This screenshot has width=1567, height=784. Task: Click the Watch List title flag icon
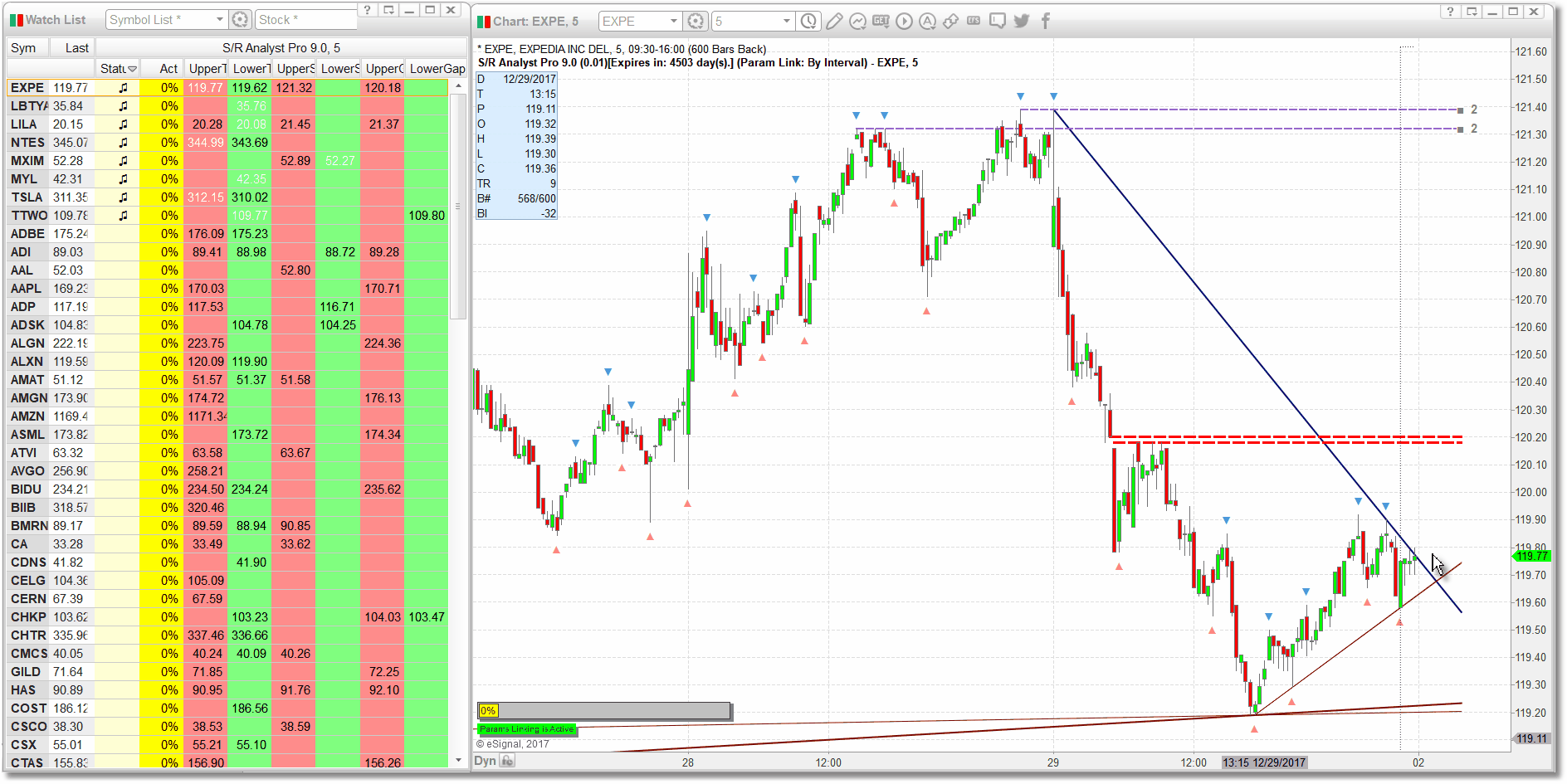17,20
